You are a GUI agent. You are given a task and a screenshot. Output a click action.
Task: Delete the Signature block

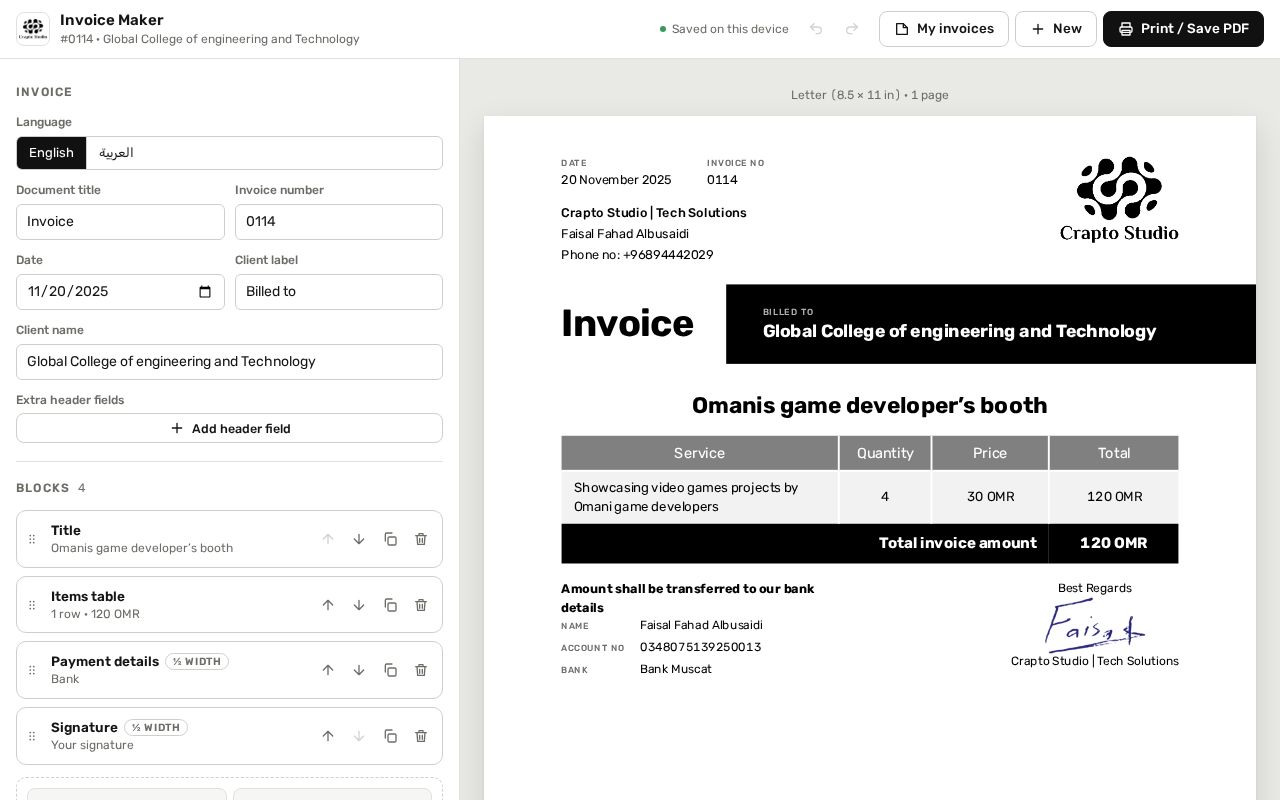421,736
